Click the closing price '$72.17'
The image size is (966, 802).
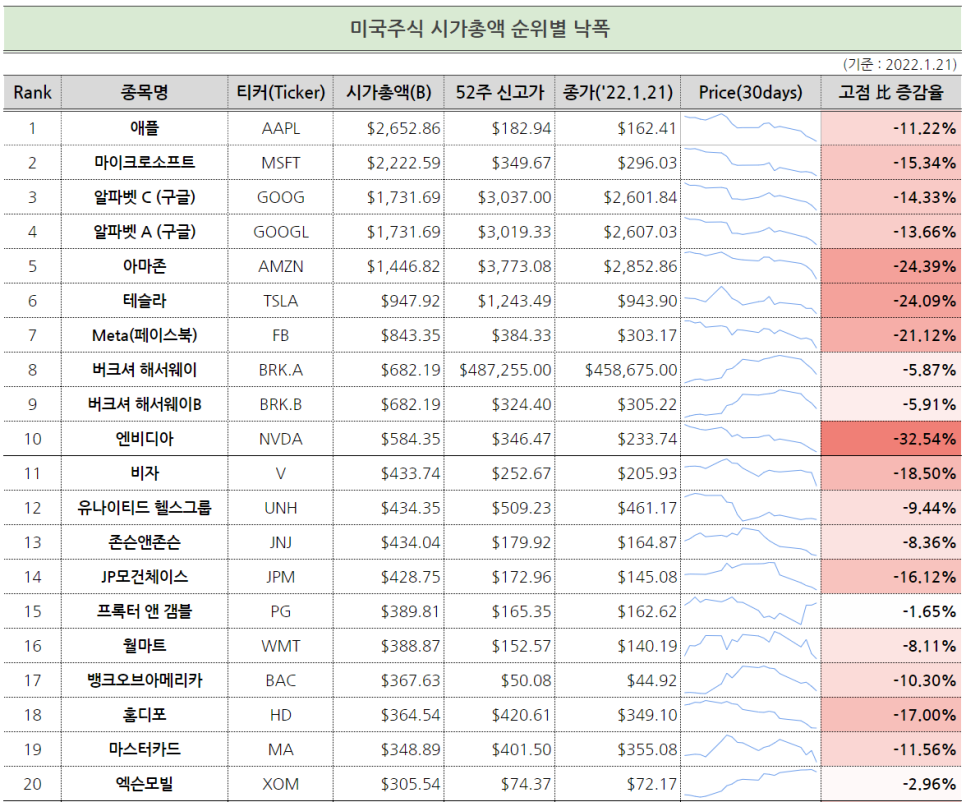point(652,784)
